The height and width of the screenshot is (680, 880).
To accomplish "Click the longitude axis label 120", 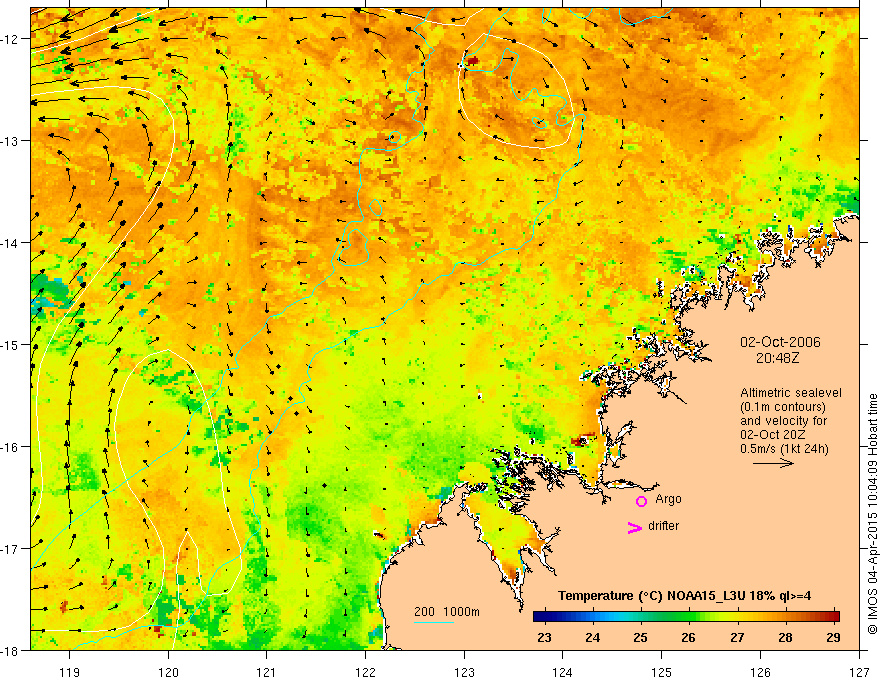I will coord(168,672).
